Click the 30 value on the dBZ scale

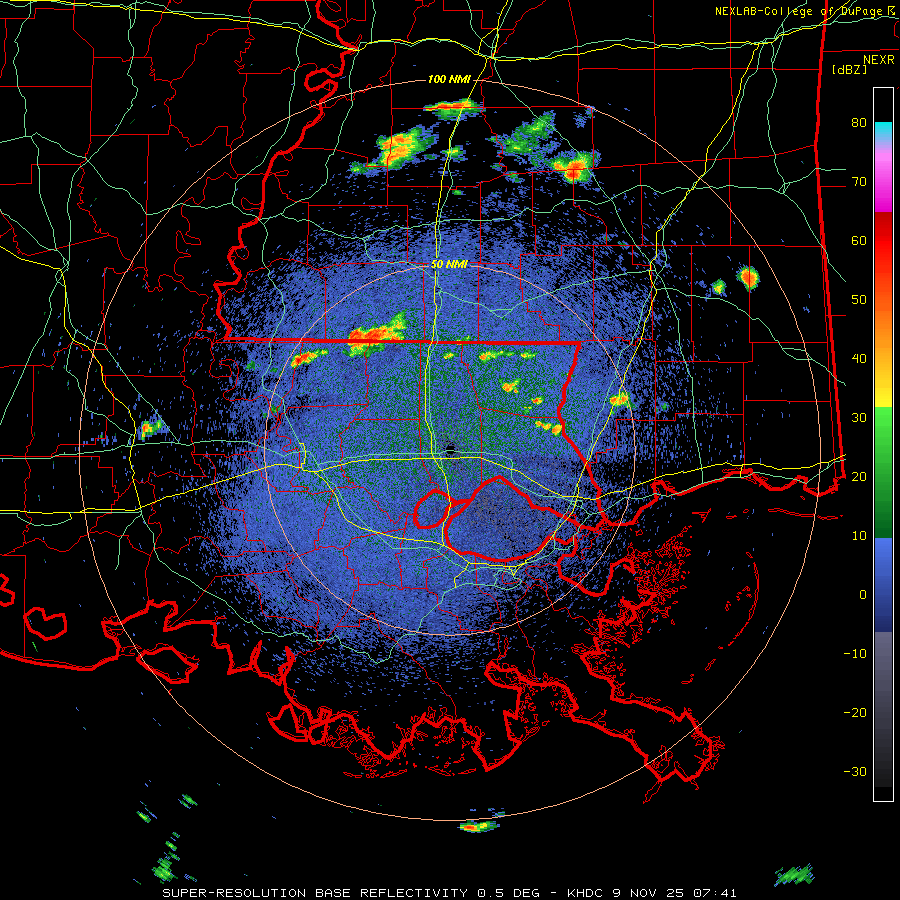[859, 417]
